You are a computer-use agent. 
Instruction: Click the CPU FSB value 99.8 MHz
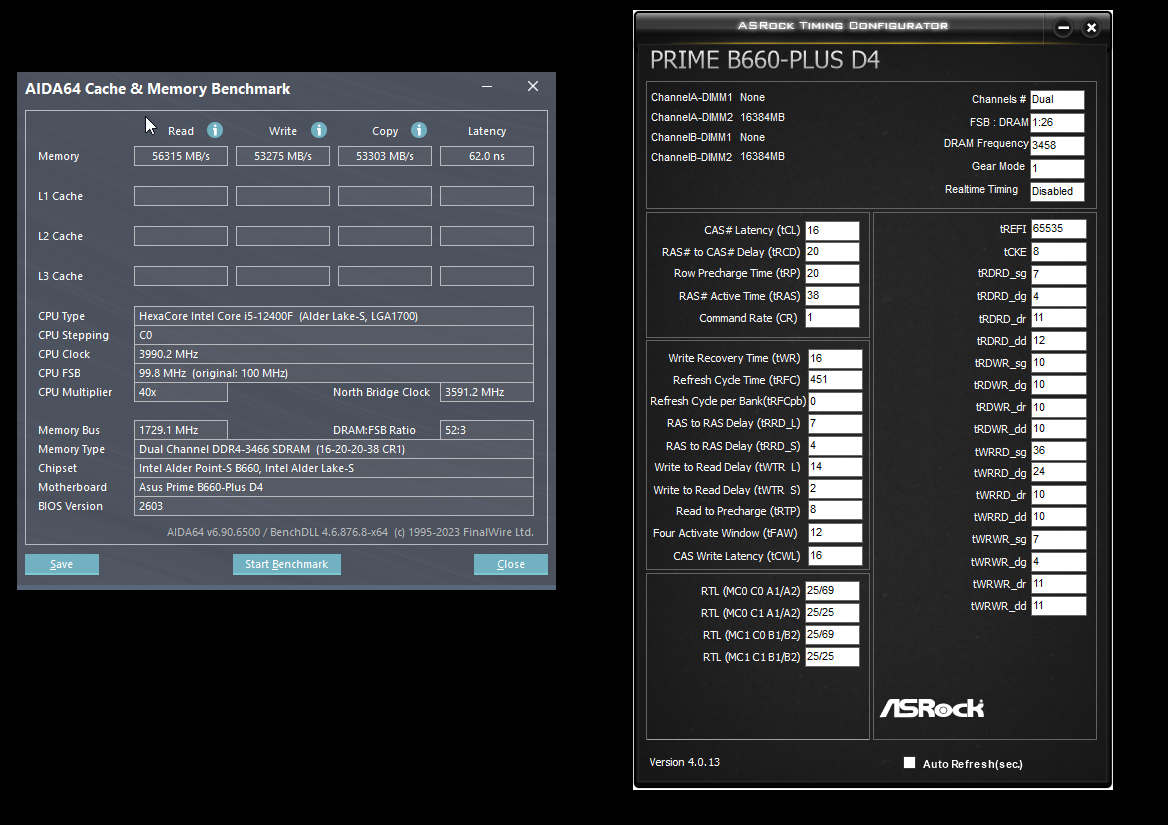334,373
